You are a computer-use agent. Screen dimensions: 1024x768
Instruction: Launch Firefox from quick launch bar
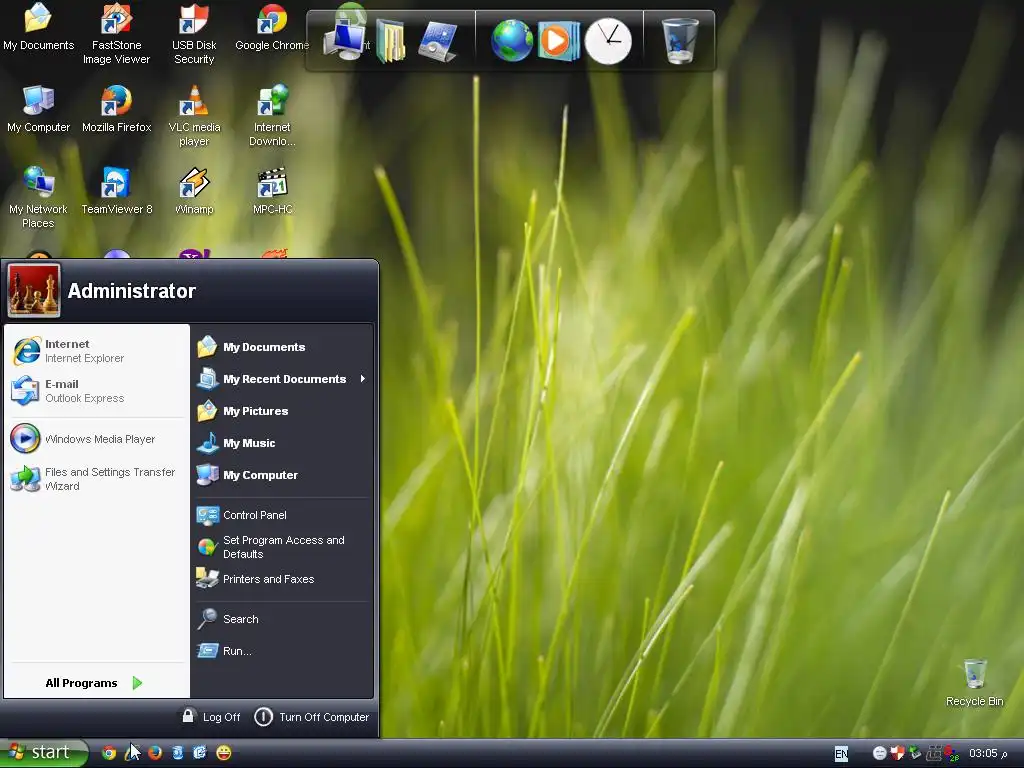[x=155, y=753]
